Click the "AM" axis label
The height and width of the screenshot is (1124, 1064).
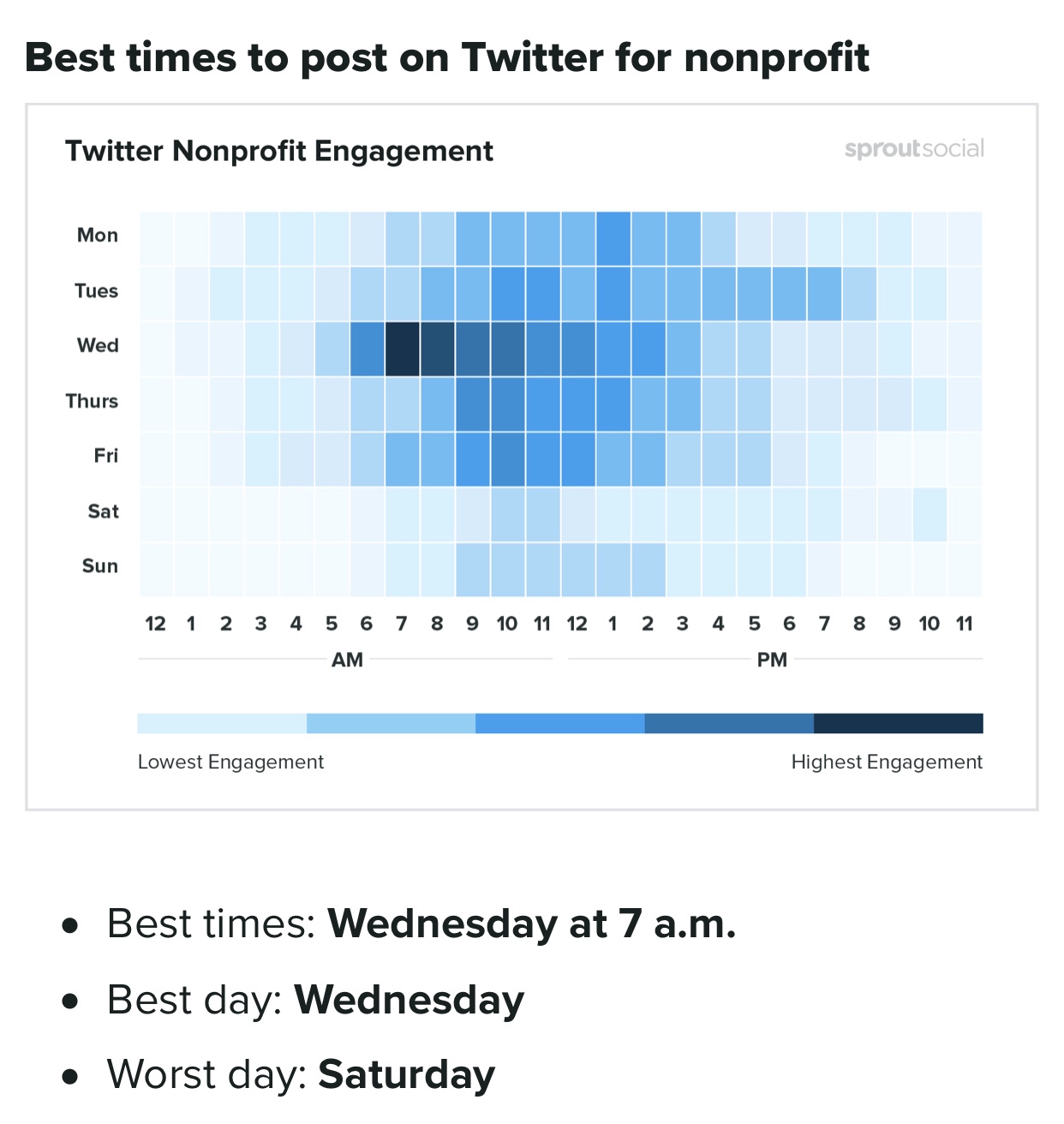pos(347,660)
